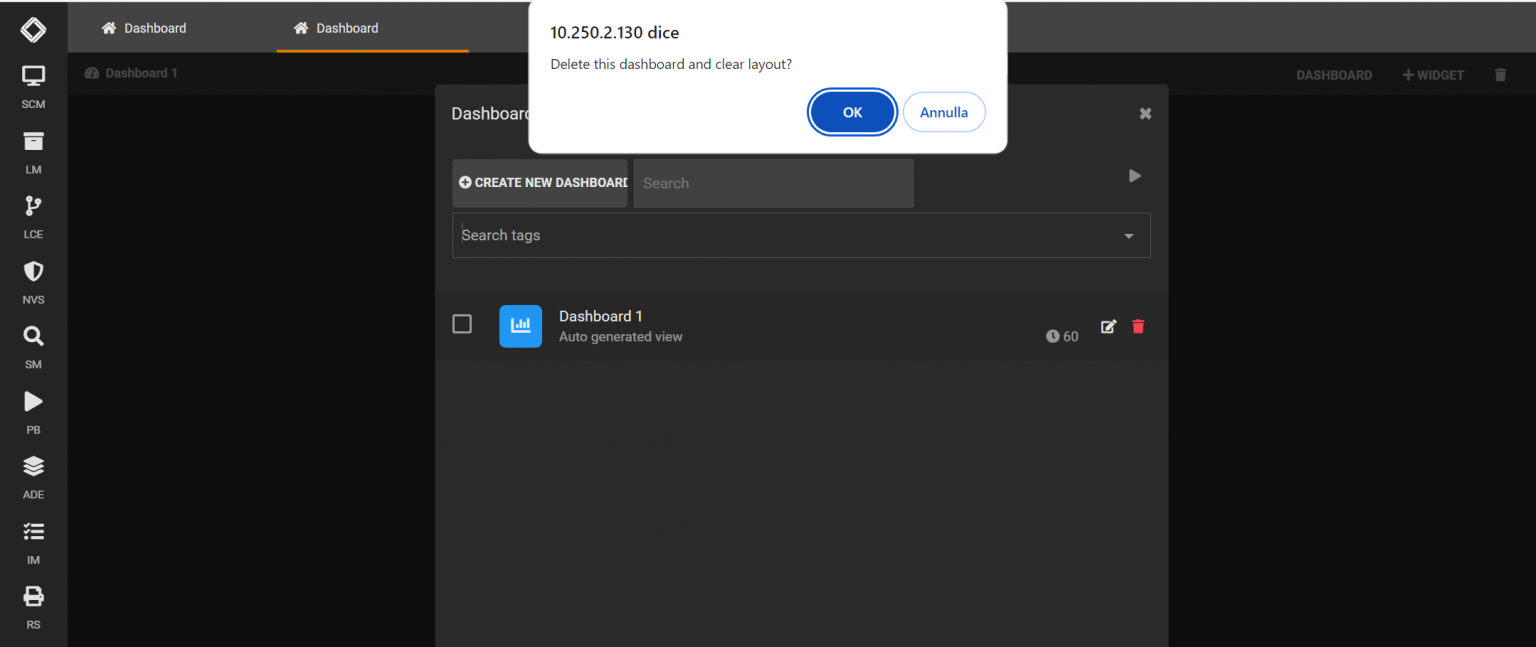
Task: Open the DASHBOARD menu item
Action: tap(1334, 74)
